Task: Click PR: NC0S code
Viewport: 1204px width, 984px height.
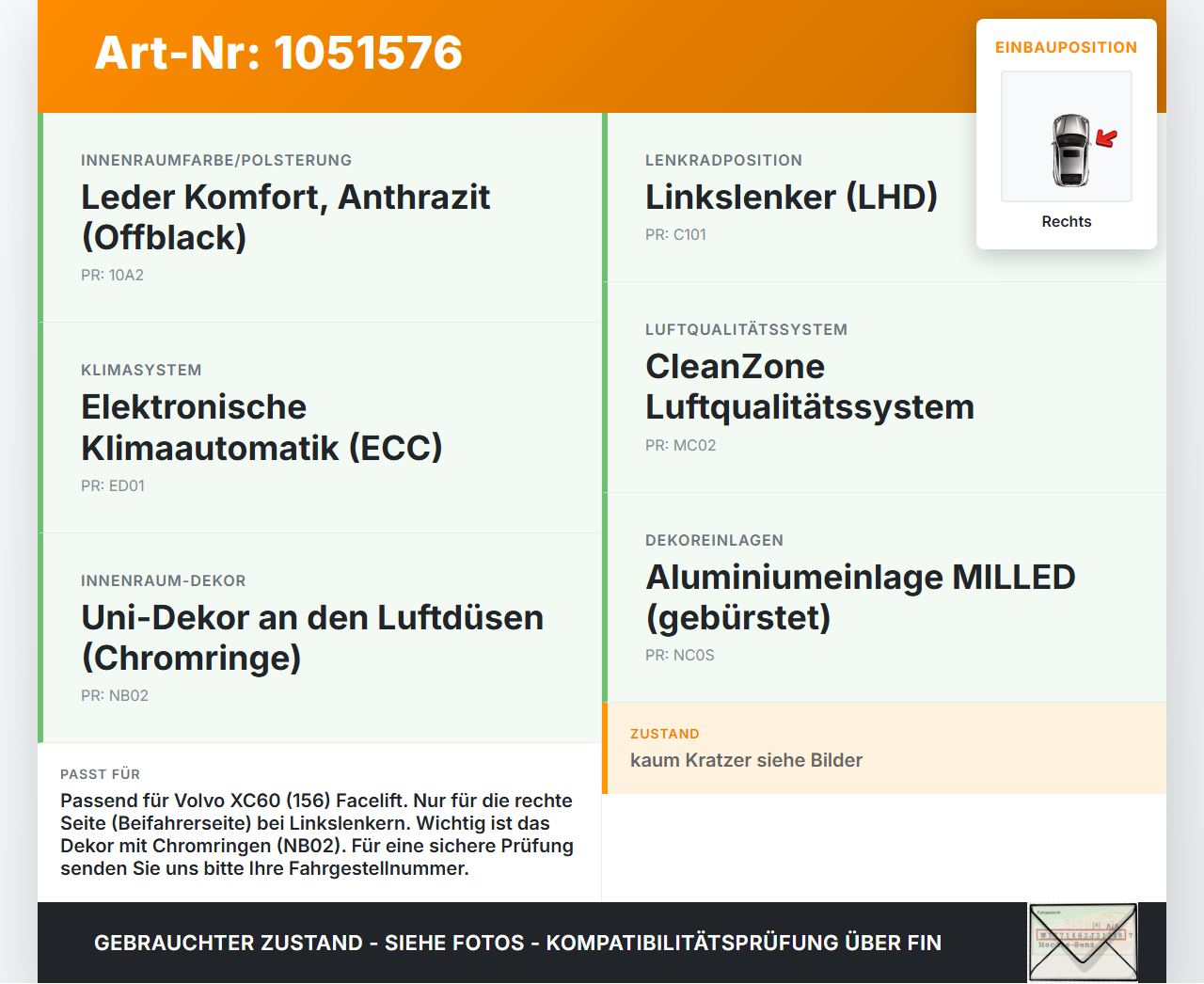Action: click(679, 655)
